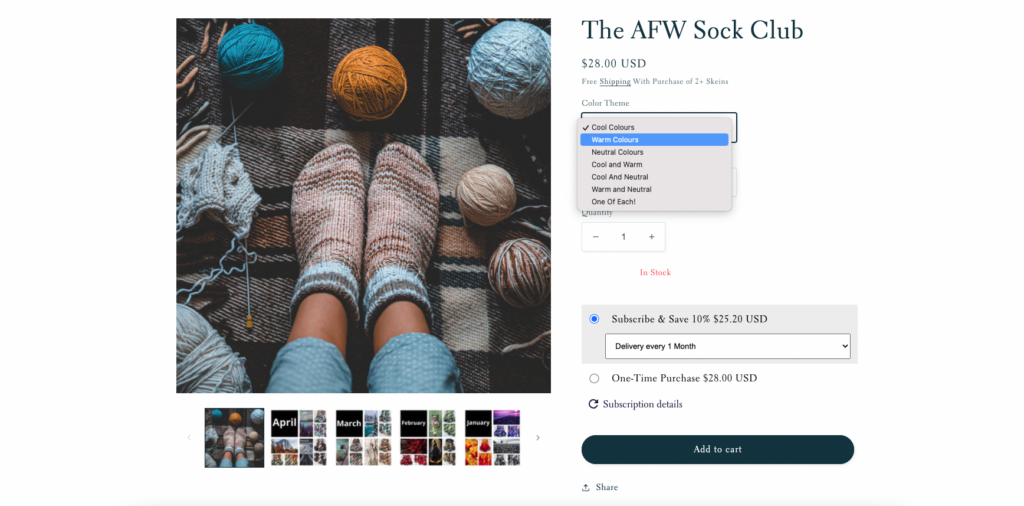
Task: Select the February thumbnail image
Action: pos(428,437)
